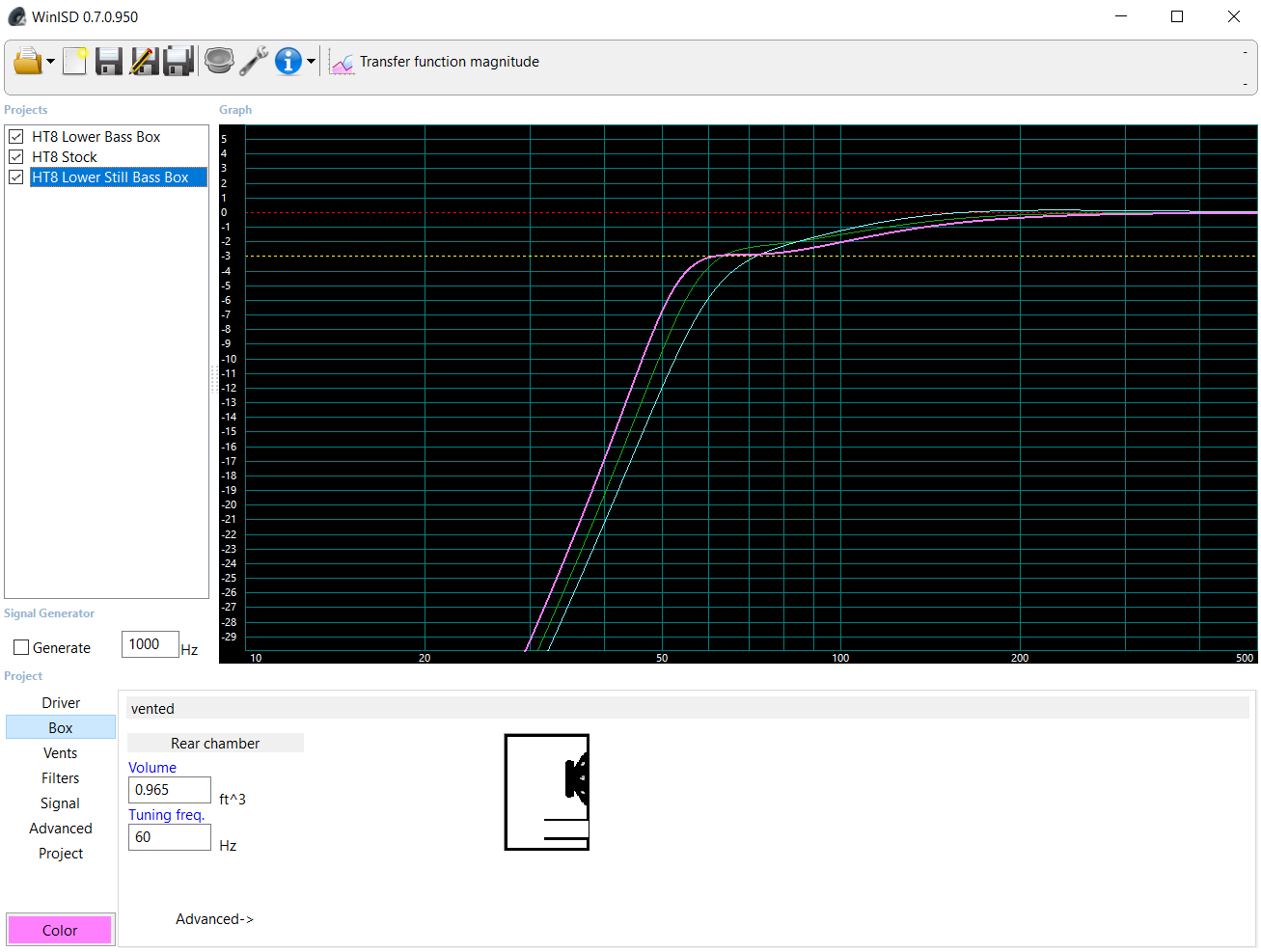Viewport: 1261px width, 952px height.
Task: Create a new project
Action: click(x=74, y=62)
